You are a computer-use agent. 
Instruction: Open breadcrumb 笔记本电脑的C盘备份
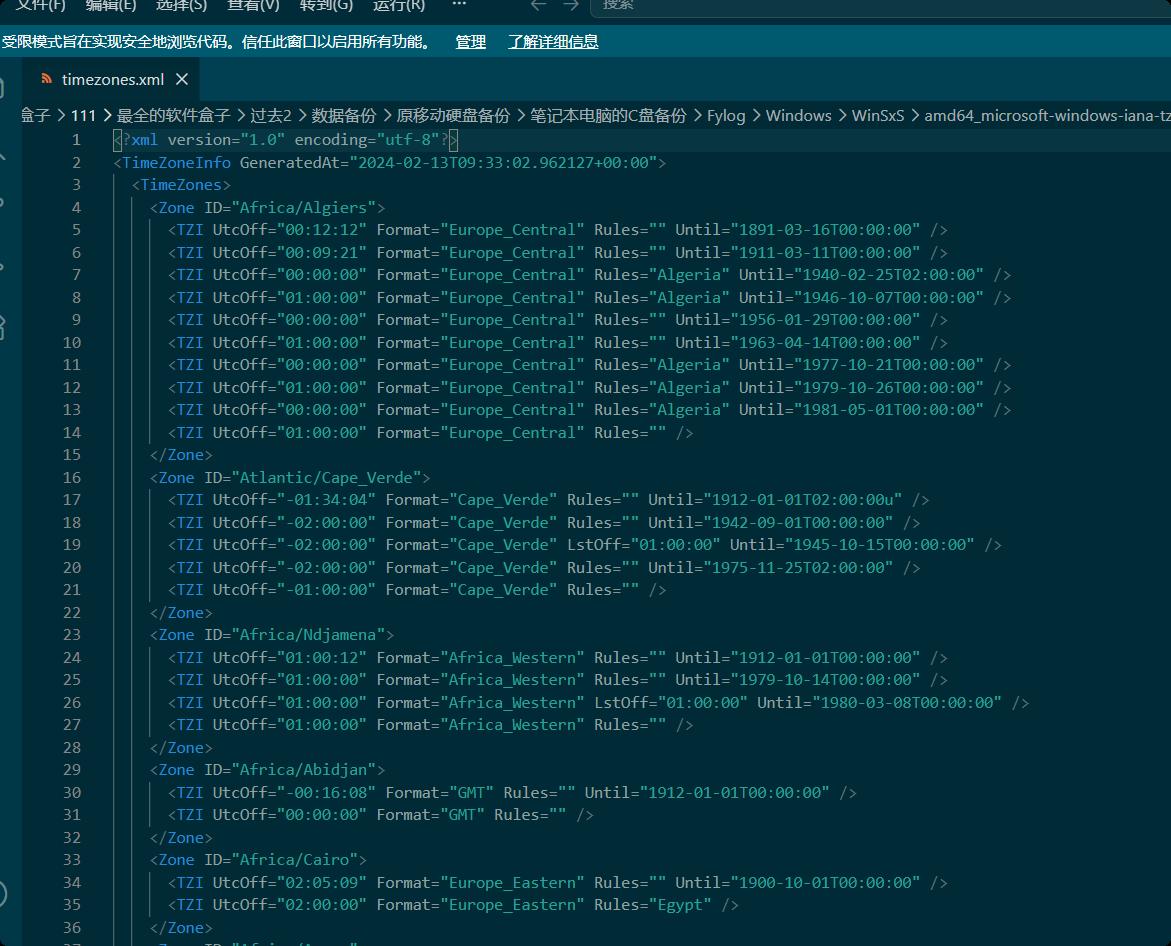pyautogui.click(x=608, y=116)
